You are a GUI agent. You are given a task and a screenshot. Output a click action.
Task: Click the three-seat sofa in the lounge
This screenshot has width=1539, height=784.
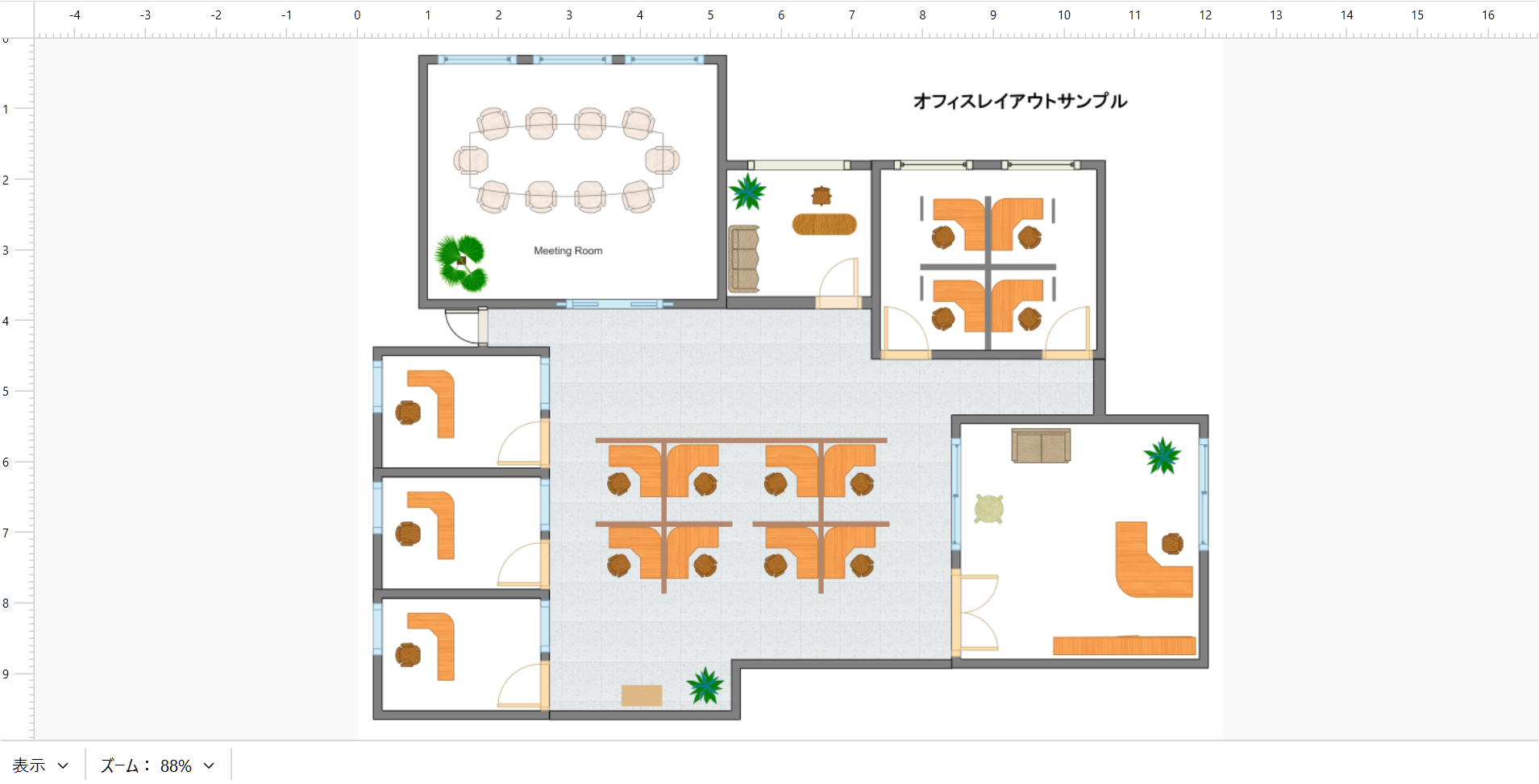point(743,259)
